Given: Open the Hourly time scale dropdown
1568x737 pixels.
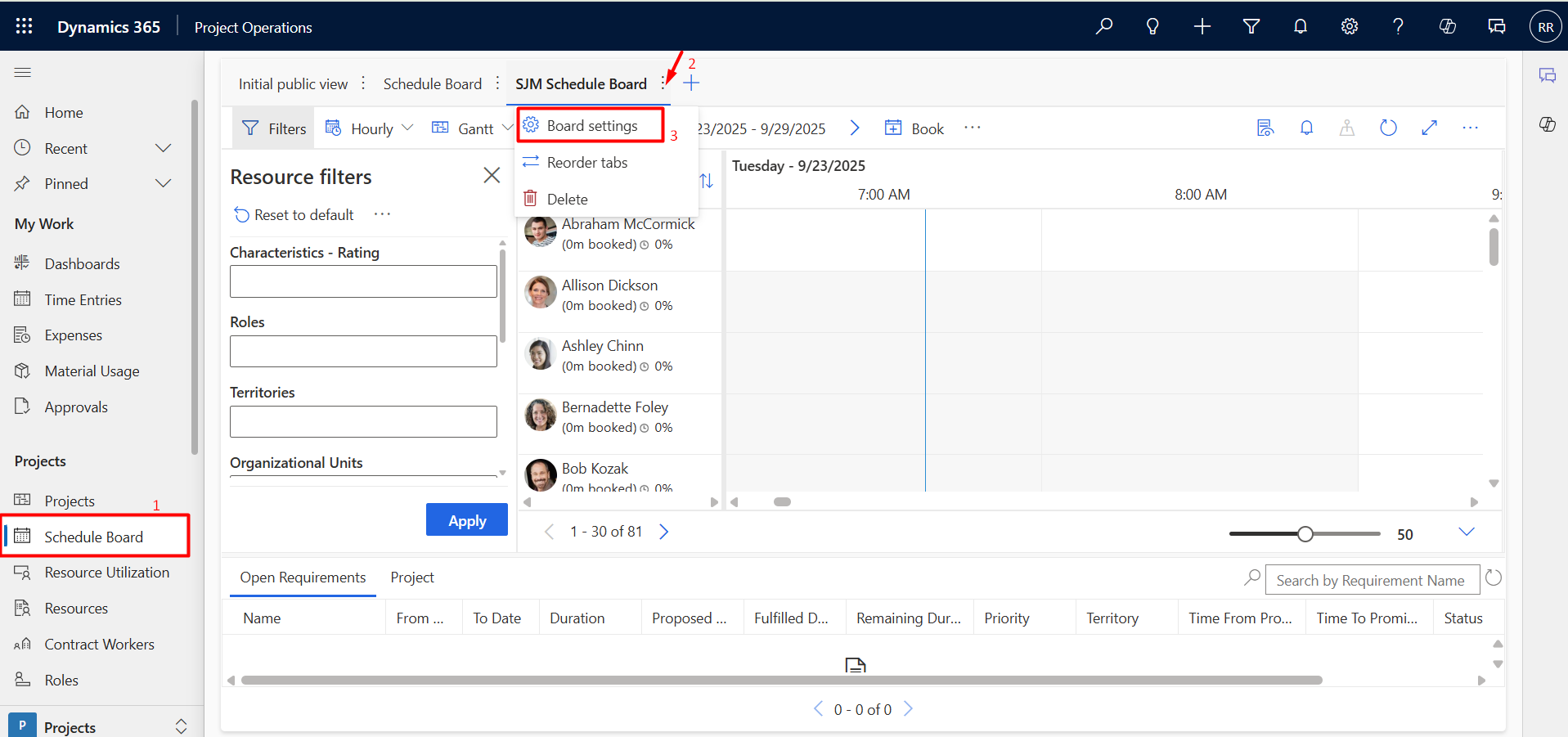Looking at the screenshot, I should tap(371, 128).
